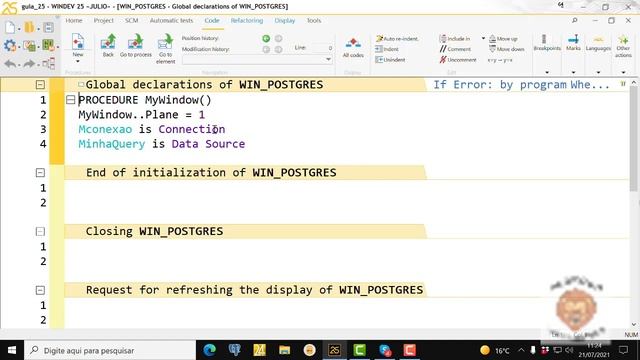
Task: Unindent the selected code line
Action: tap(390, 60)
